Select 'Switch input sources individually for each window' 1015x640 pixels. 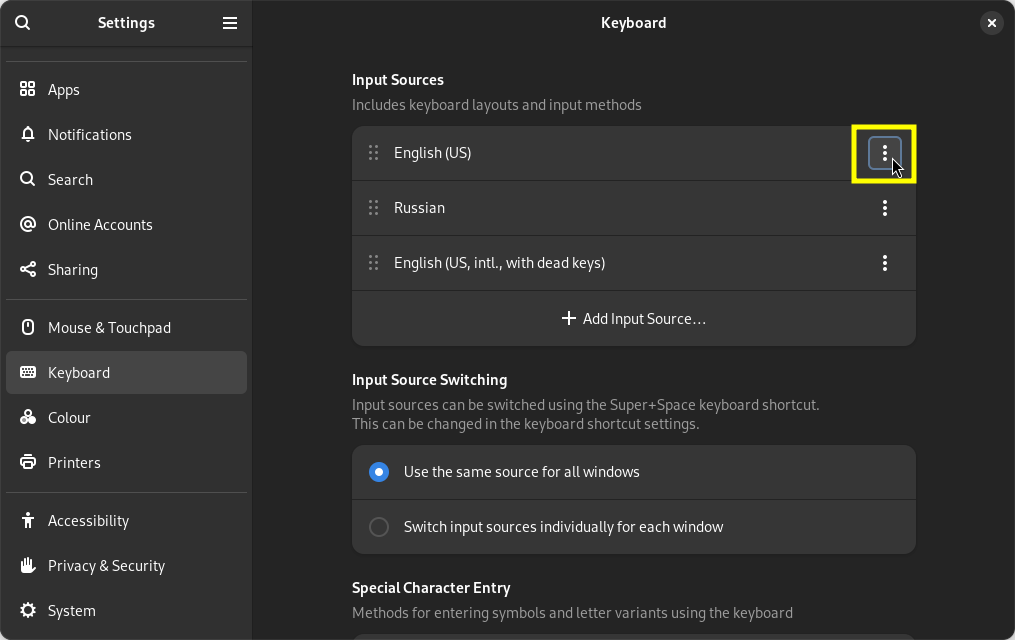(x=379, y=527)
